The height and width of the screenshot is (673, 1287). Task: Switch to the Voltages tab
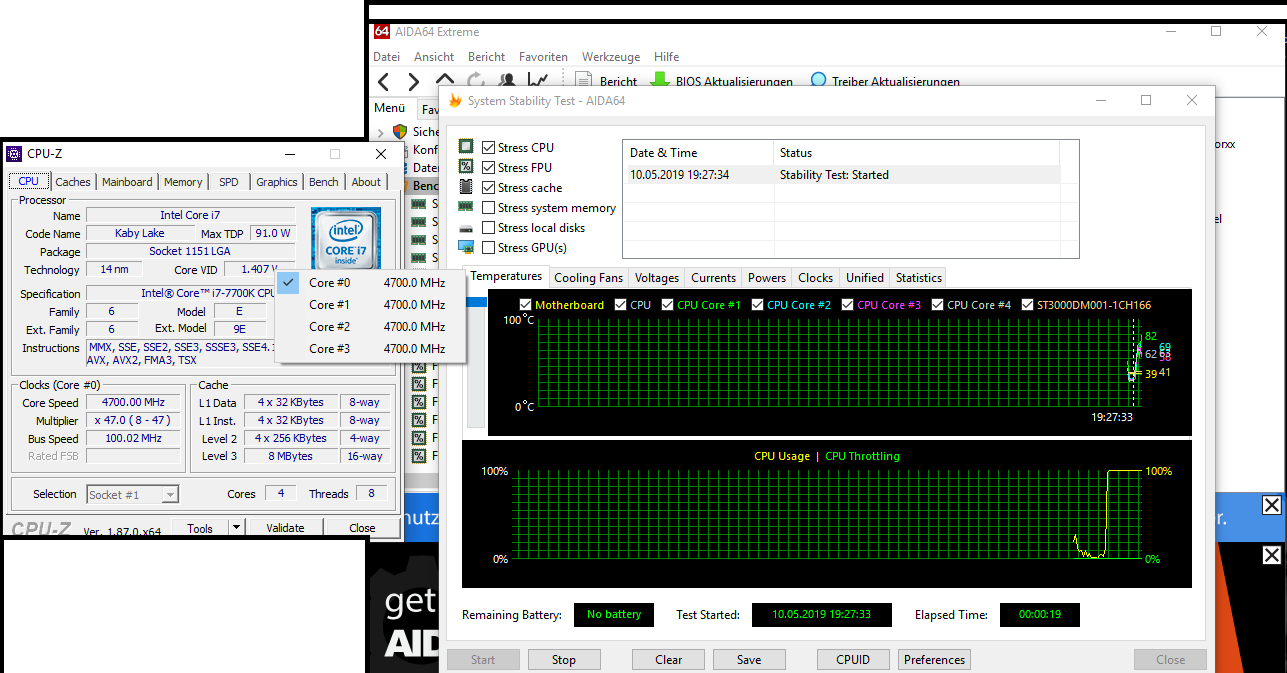click(x=657, y=278)
